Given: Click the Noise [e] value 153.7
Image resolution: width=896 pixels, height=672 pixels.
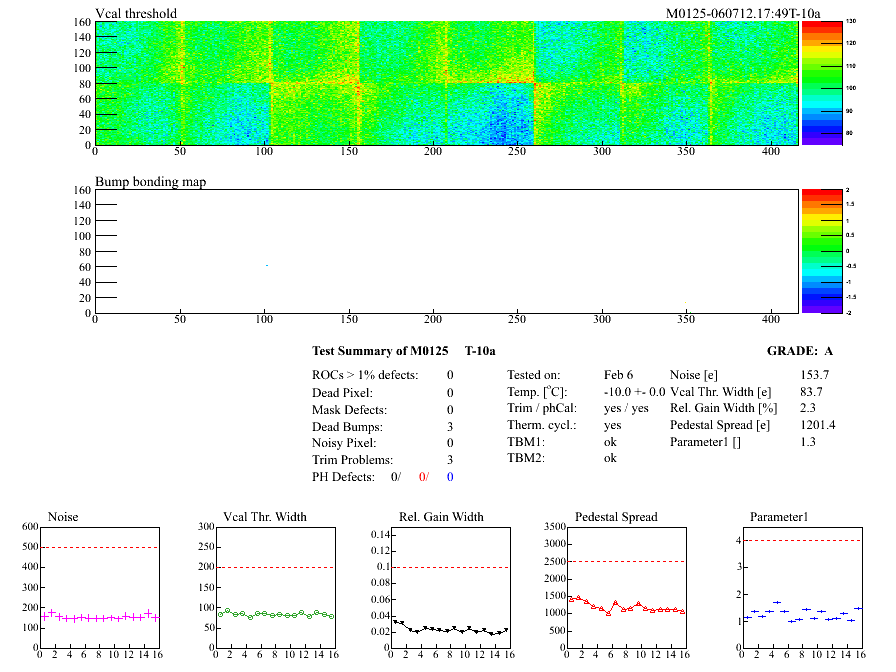Looking at the screenshot, I should [x=815, y=375].
